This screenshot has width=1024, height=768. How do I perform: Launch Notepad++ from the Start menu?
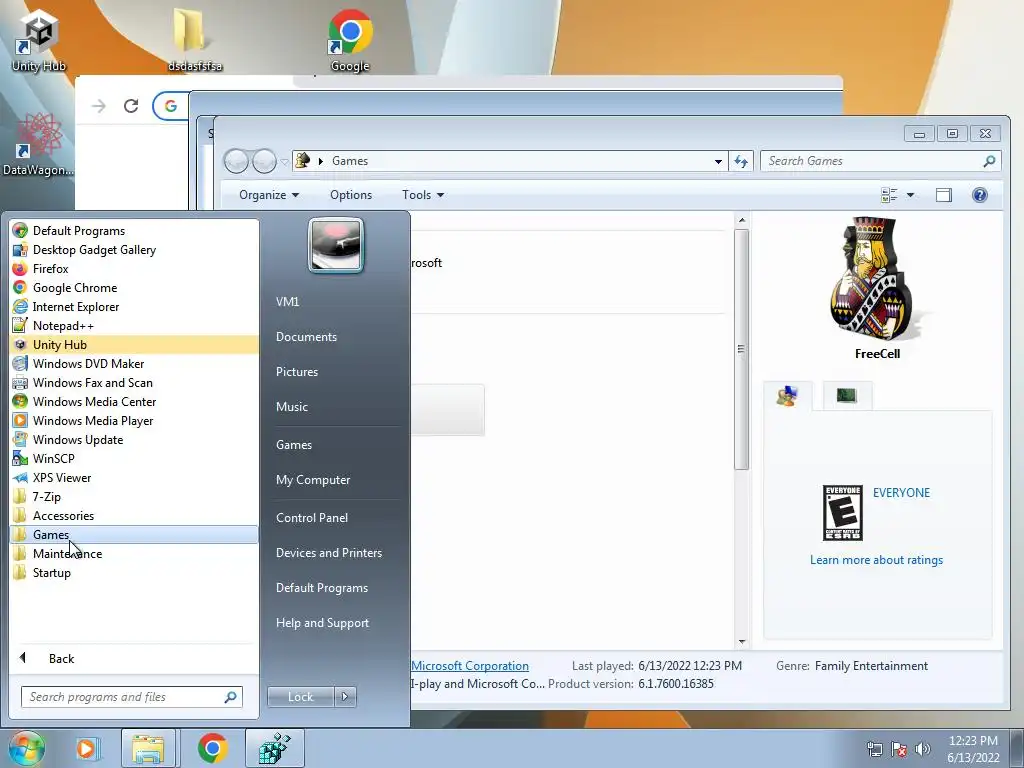point(134,325)
